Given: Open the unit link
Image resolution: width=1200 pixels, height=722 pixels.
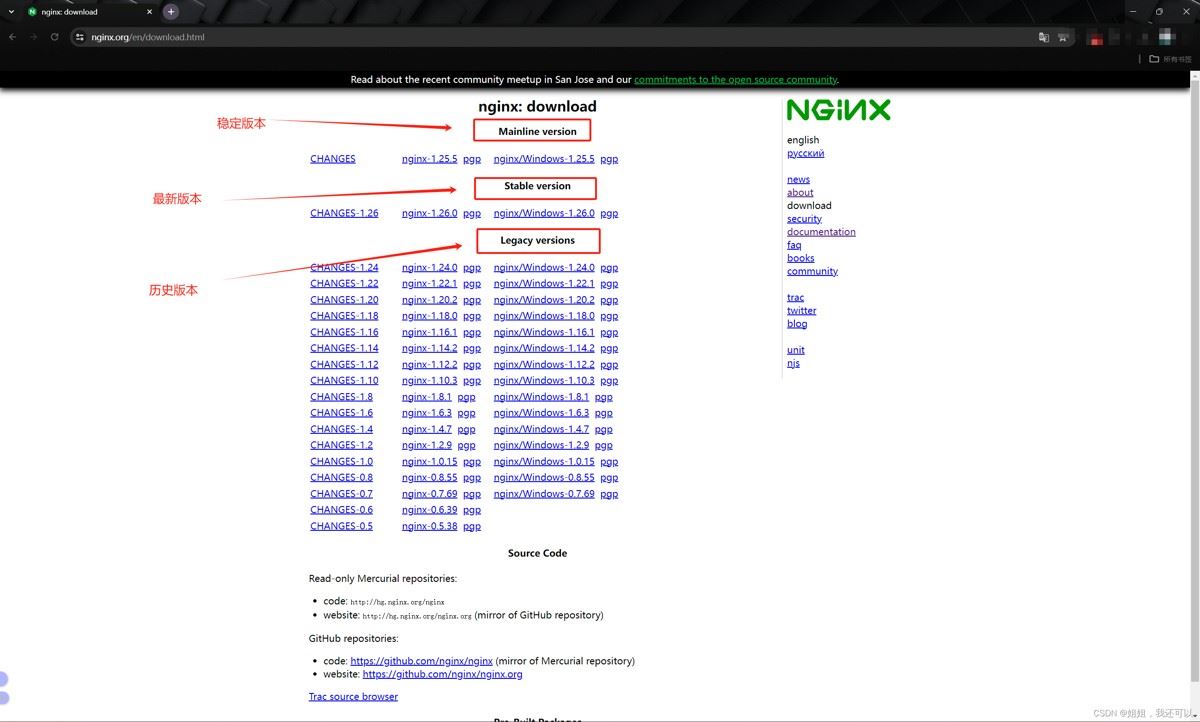Looking at the screenshot, I should pos(795,350).
